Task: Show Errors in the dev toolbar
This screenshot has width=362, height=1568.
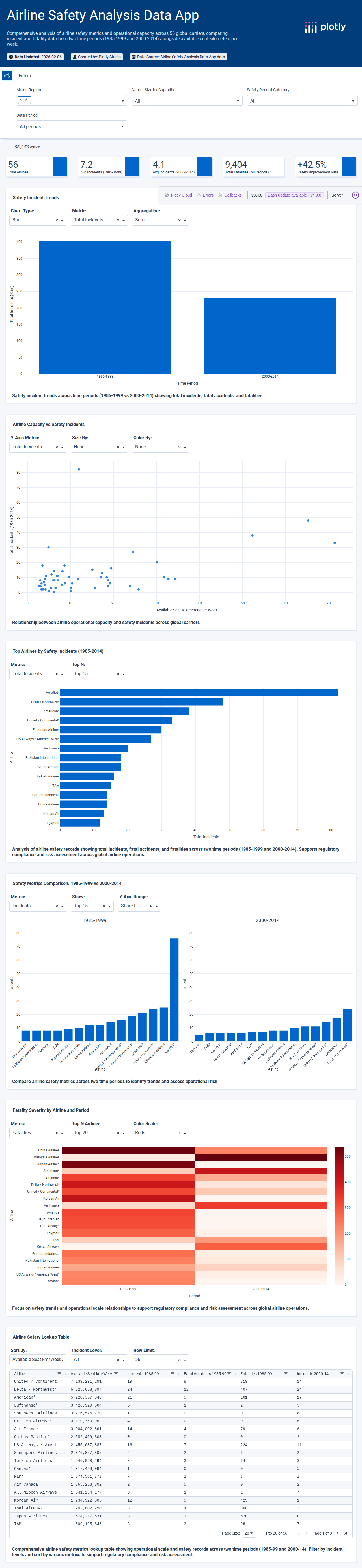Action: pos(205,195)
